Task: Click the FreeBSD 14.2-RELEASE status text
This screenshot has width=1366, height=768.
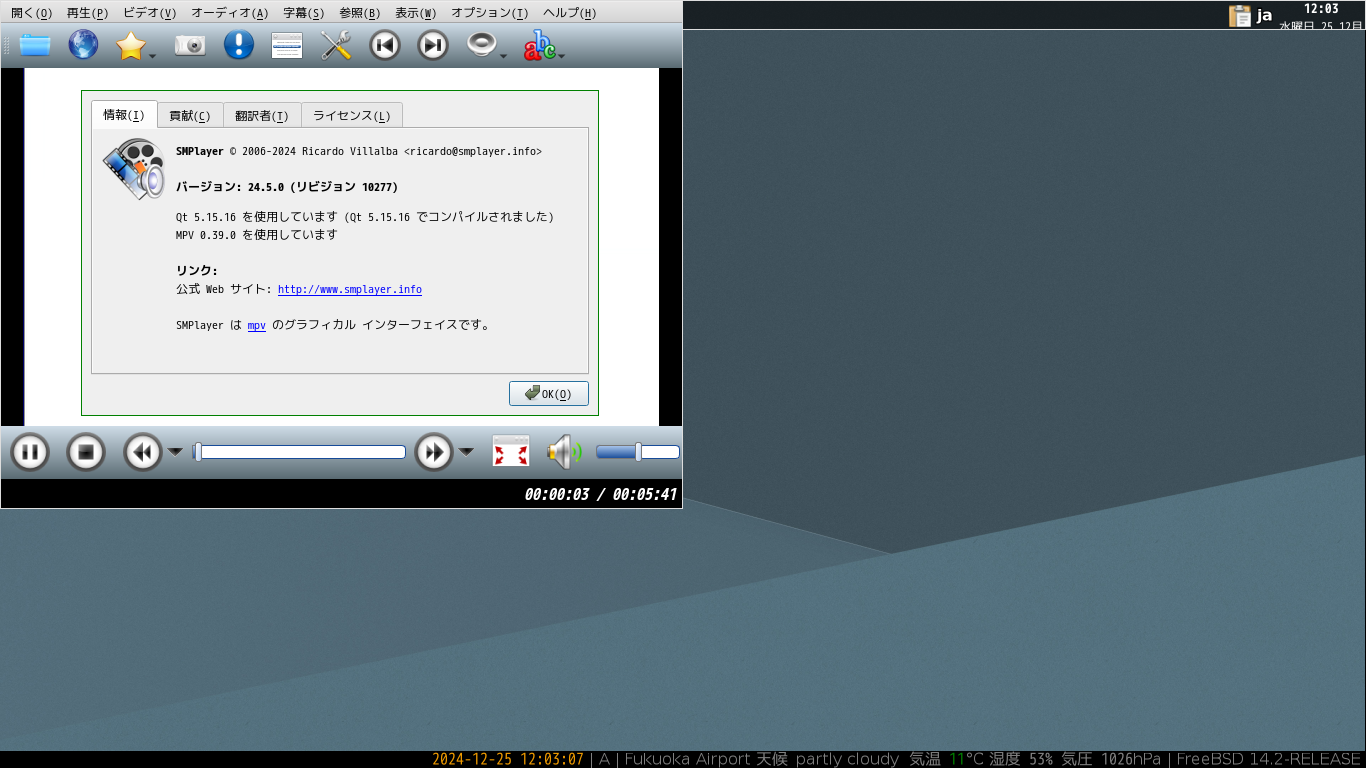Action: coord(1269,759)
